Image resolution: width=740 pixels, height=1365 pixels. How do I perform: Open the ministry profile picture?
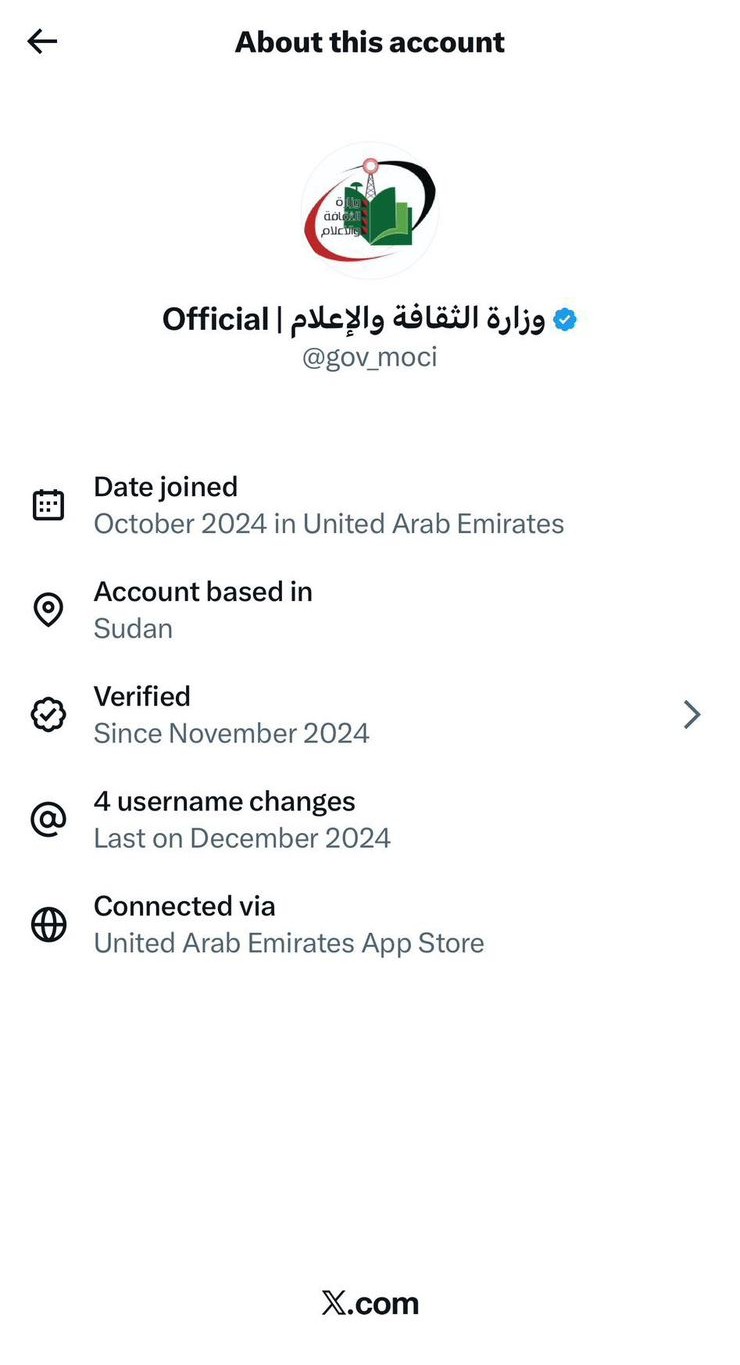click(x=369, y=209)
